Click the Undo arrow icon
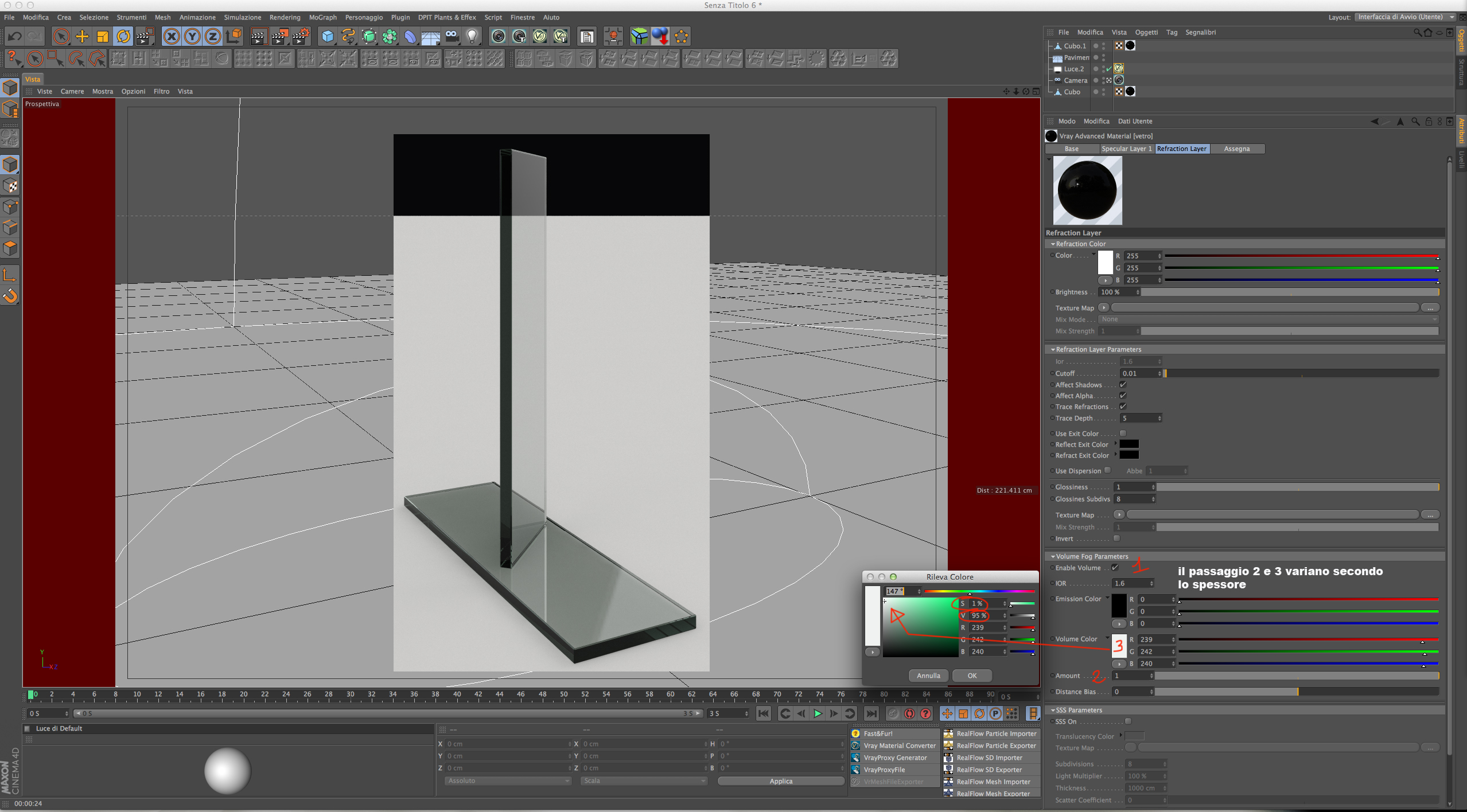 [x=15, y=37]
